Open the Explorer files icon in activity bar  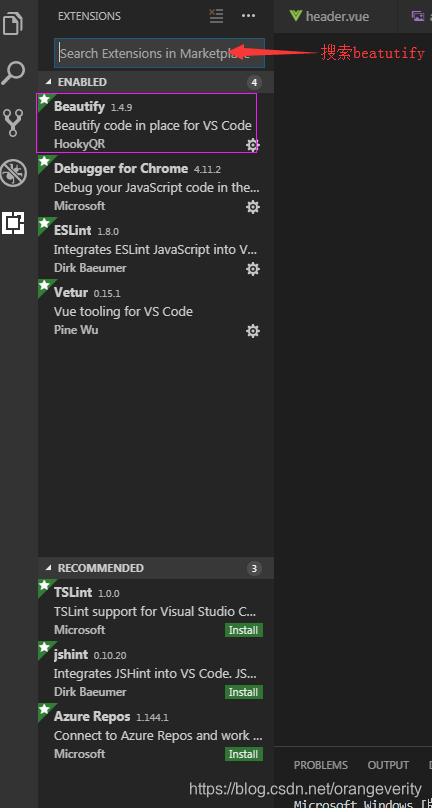coord(13,24)
